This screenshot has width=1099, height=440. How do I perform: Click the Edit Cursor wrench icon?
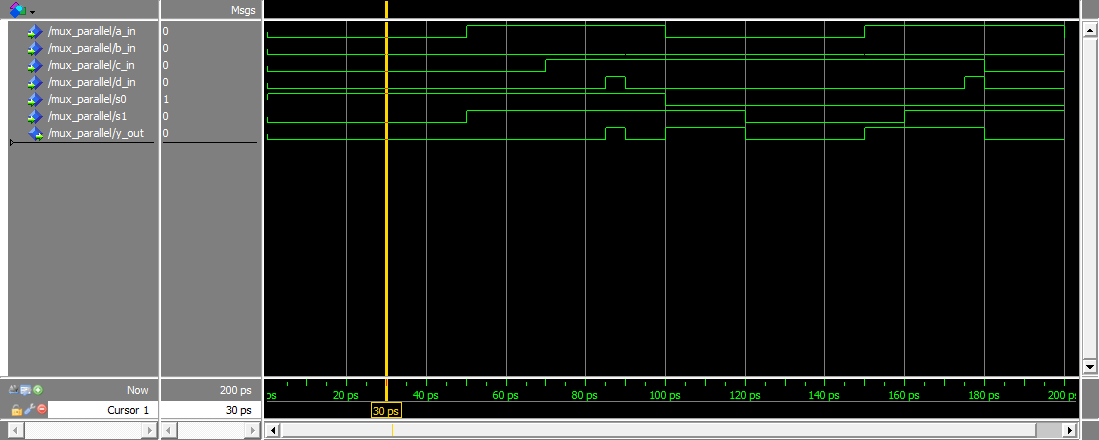point(29,410)
